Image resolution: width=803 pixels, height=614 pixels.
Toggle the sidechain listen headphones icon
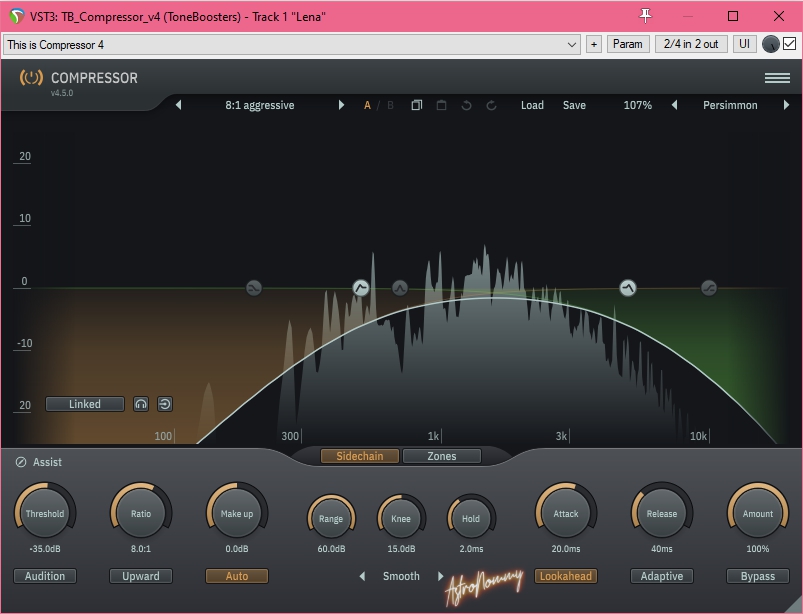(141, 404)
